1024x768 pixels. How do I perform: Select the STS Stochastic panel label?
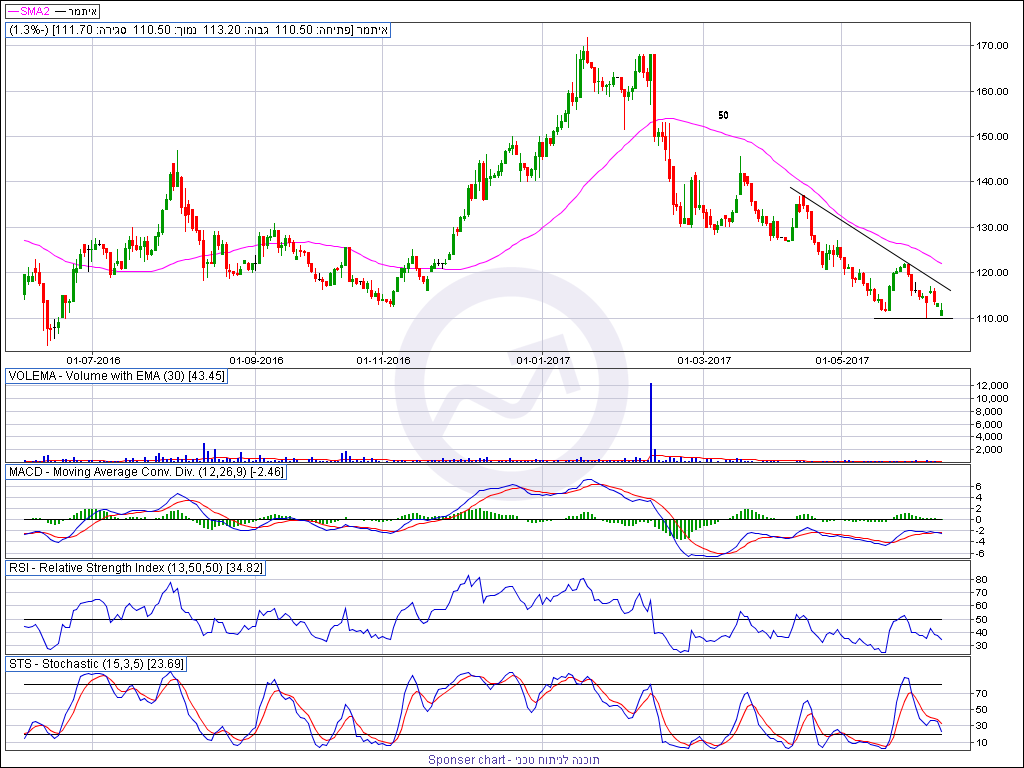pos(96,664)
